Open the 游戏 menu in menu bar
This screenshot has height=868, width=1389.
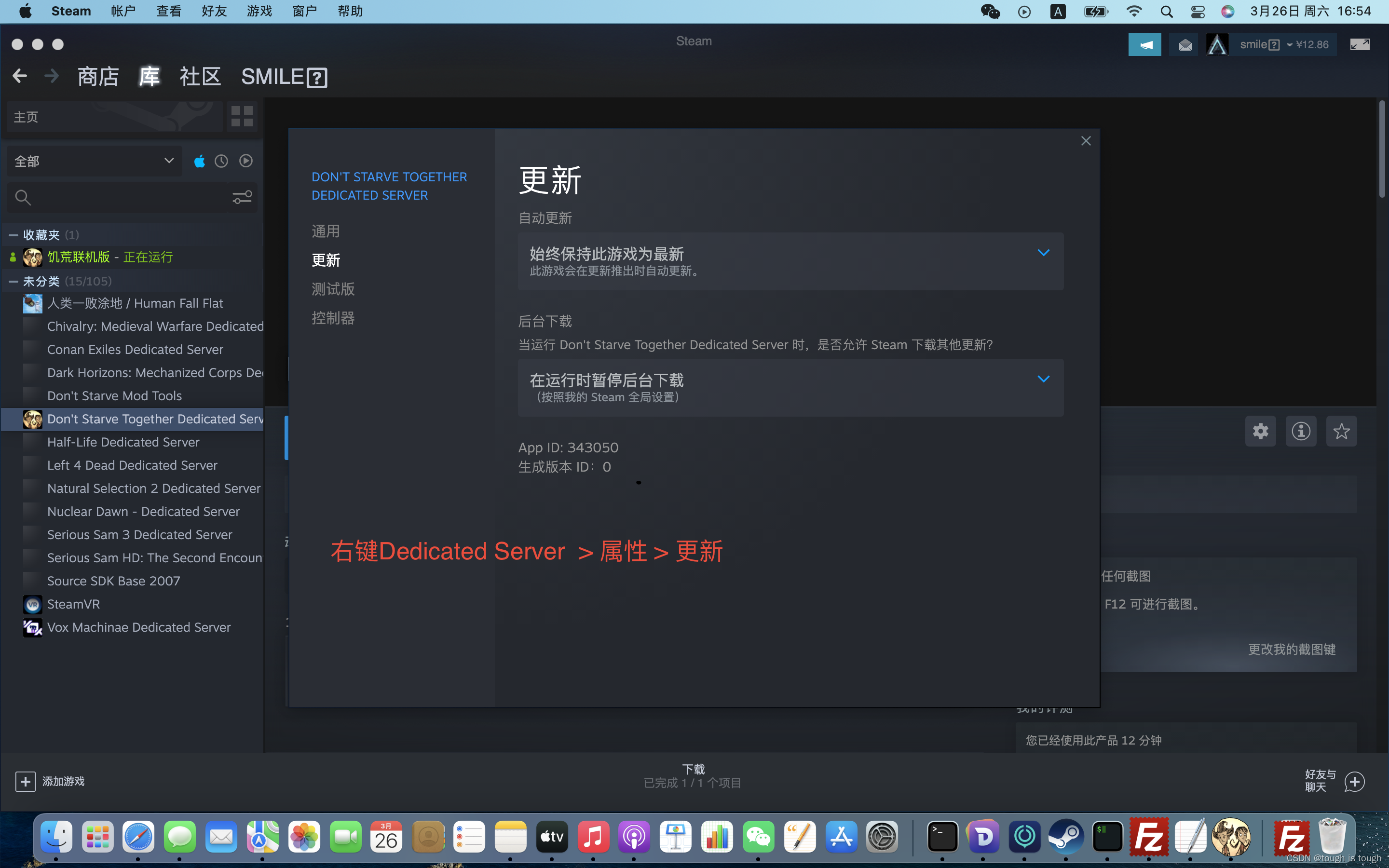[259, 12]
